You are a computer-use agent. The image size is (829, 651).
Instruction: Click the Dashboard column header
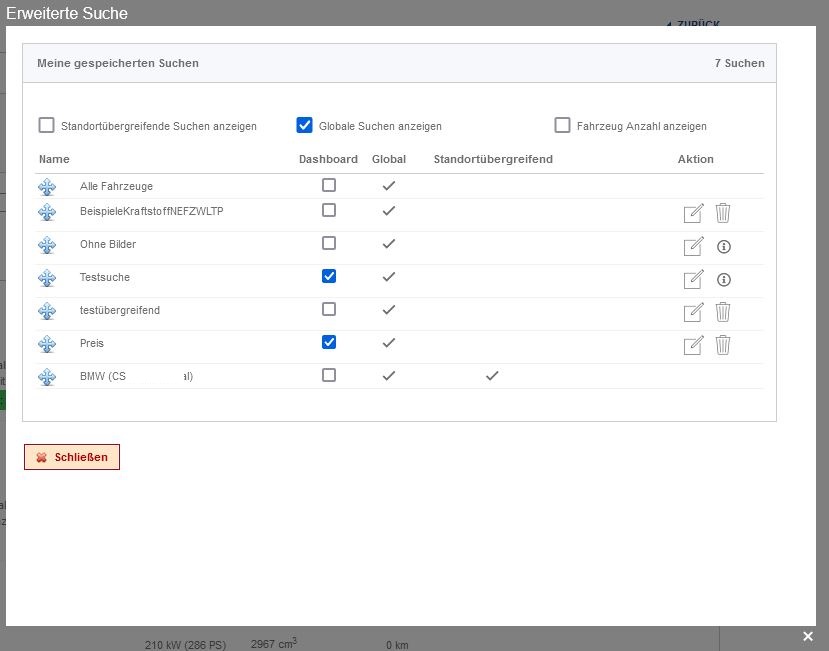(328, 159)
